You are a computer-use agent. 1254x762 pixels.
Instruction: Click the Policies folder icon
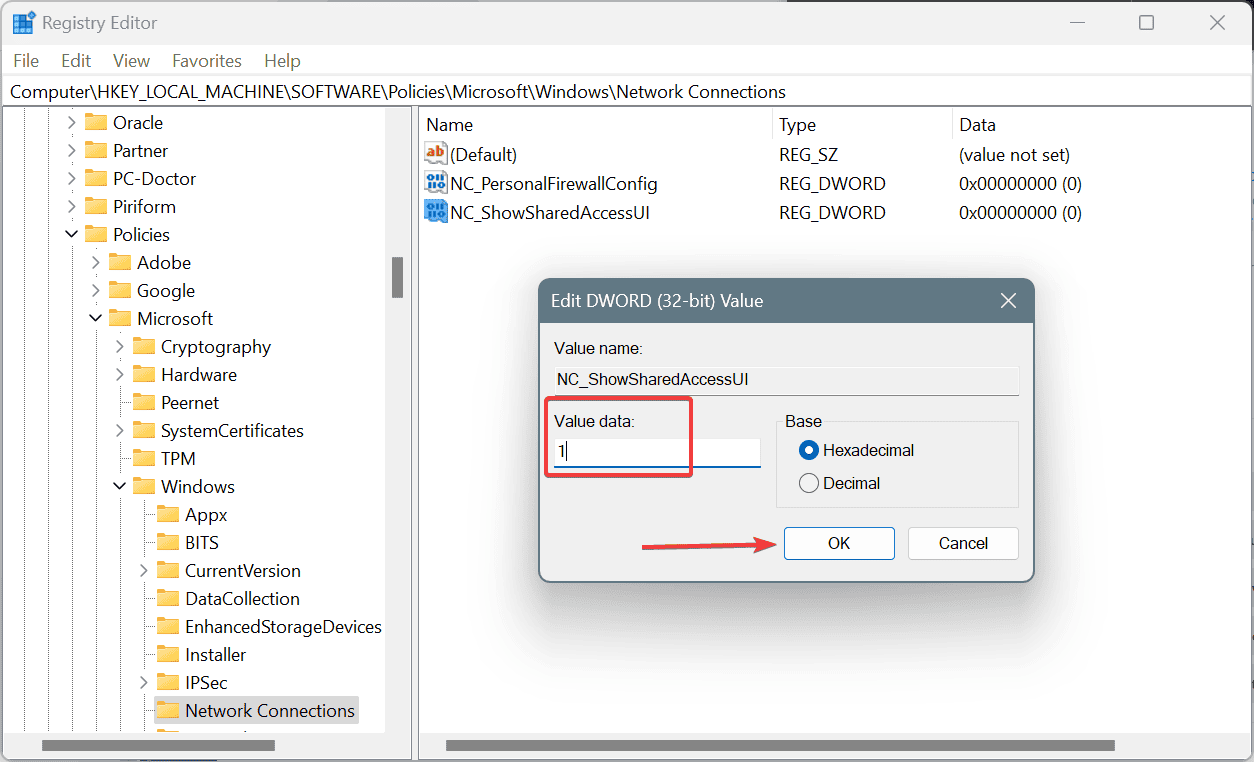(96, 234)
